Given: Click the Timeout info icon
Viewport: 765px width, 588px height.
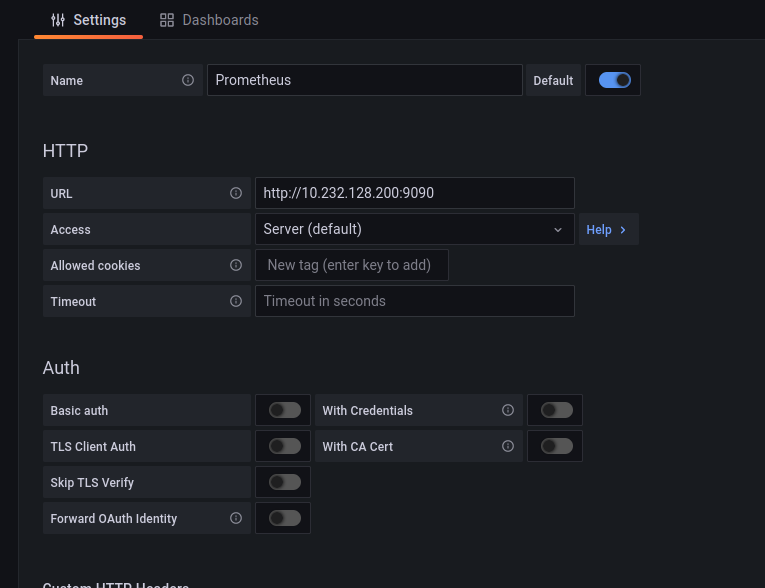Looking at the screenshot, I should (236, 301).
